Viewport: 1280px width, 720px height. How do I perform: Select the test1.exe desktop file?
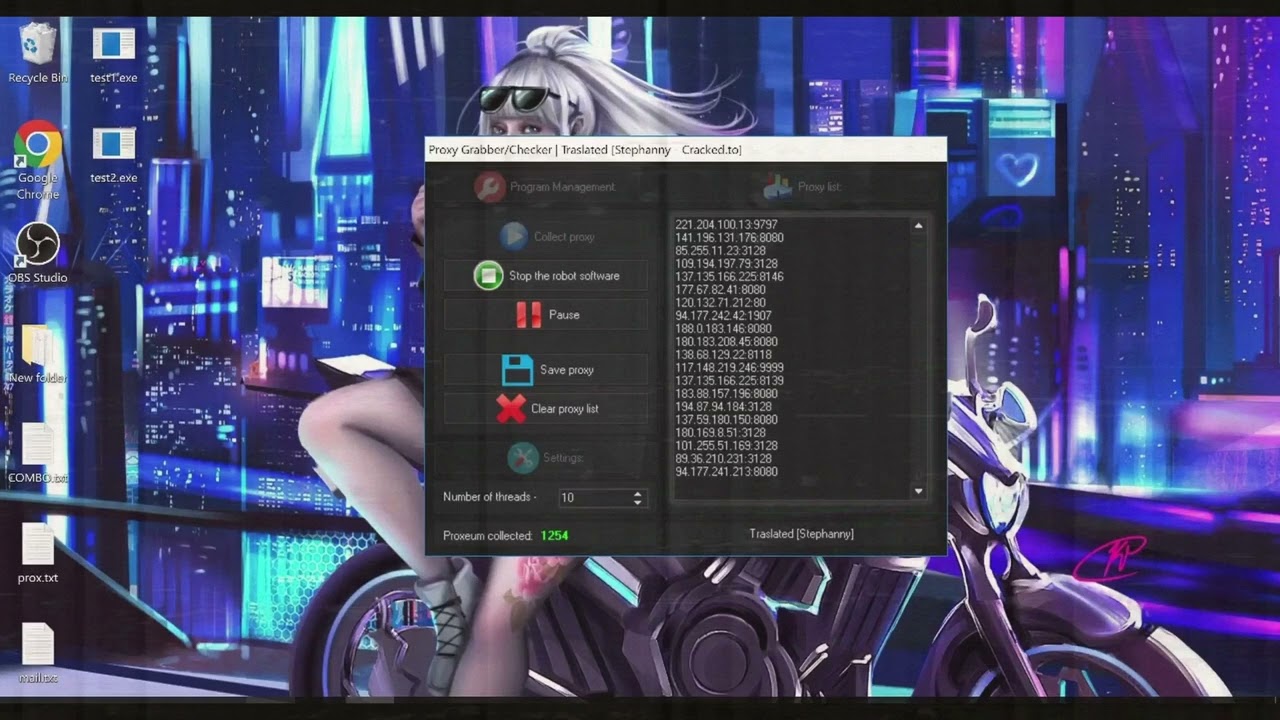pos(114,54)
